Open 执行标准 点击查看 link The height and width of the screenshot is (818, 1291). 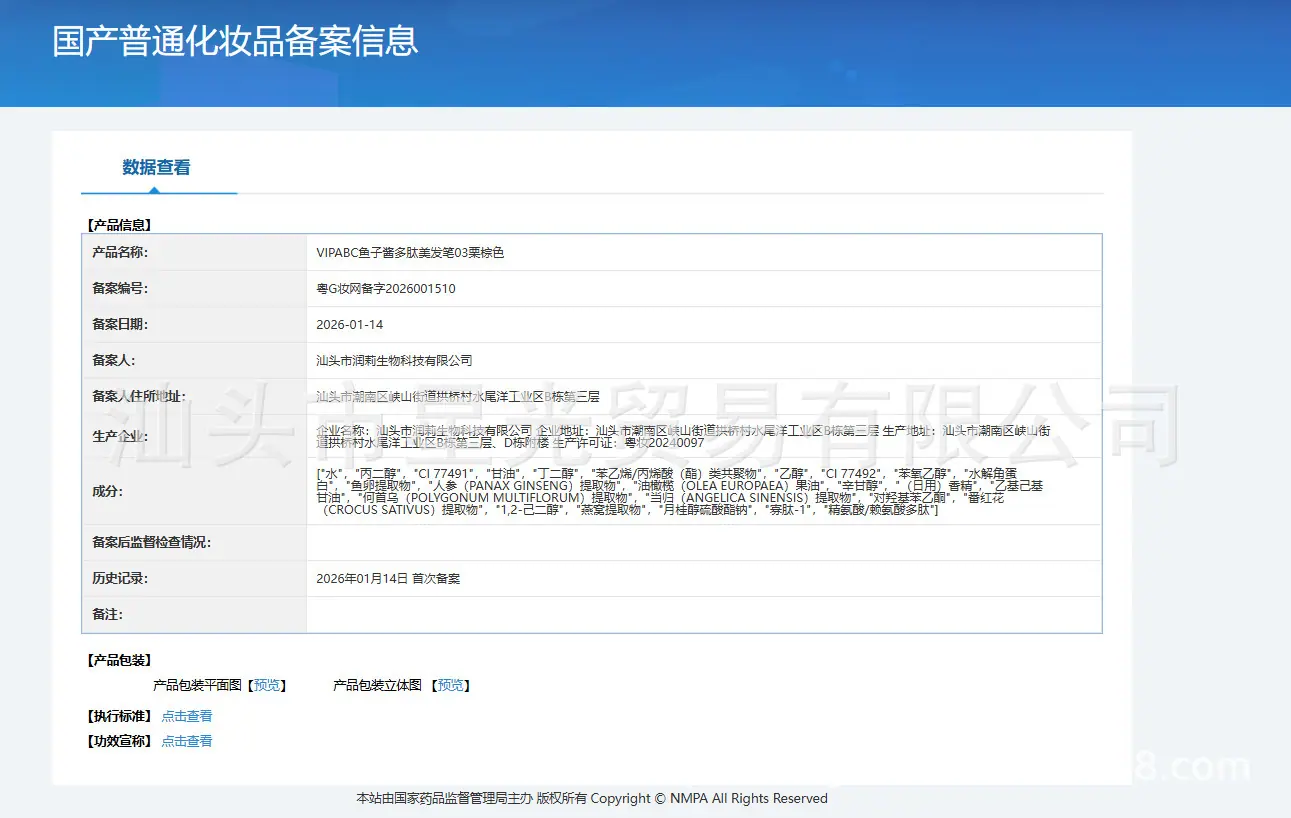(187, 716)
